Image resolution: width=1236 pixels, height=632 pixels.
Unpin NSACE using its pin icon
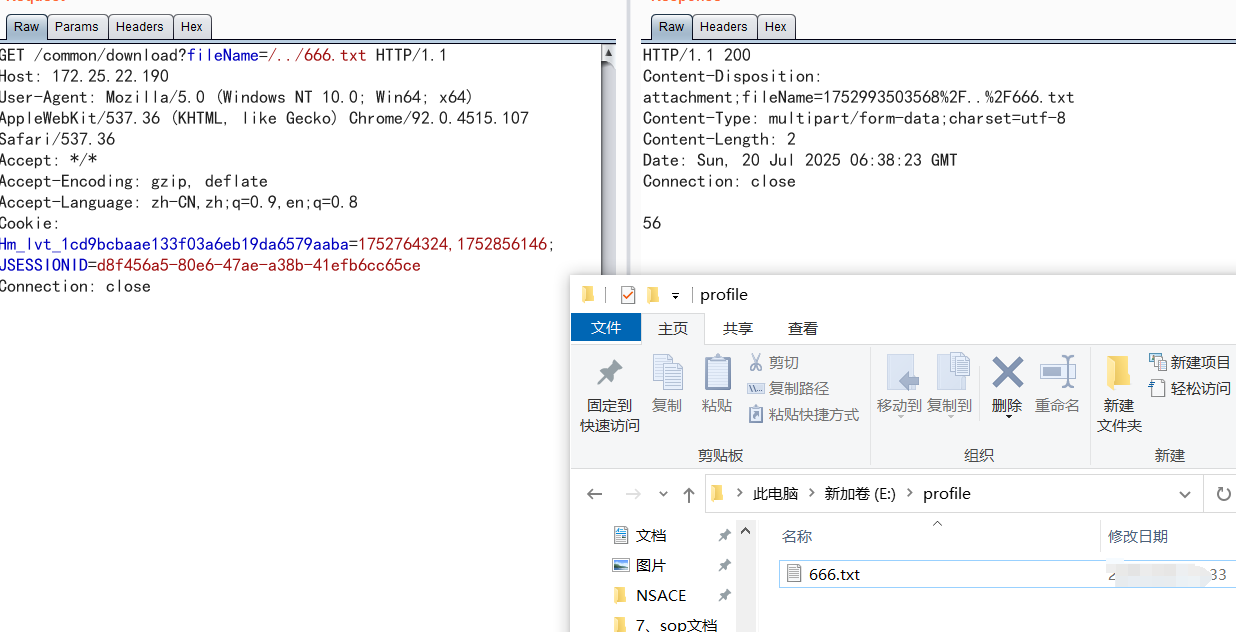pyautogui.click(x=724, y=596)
